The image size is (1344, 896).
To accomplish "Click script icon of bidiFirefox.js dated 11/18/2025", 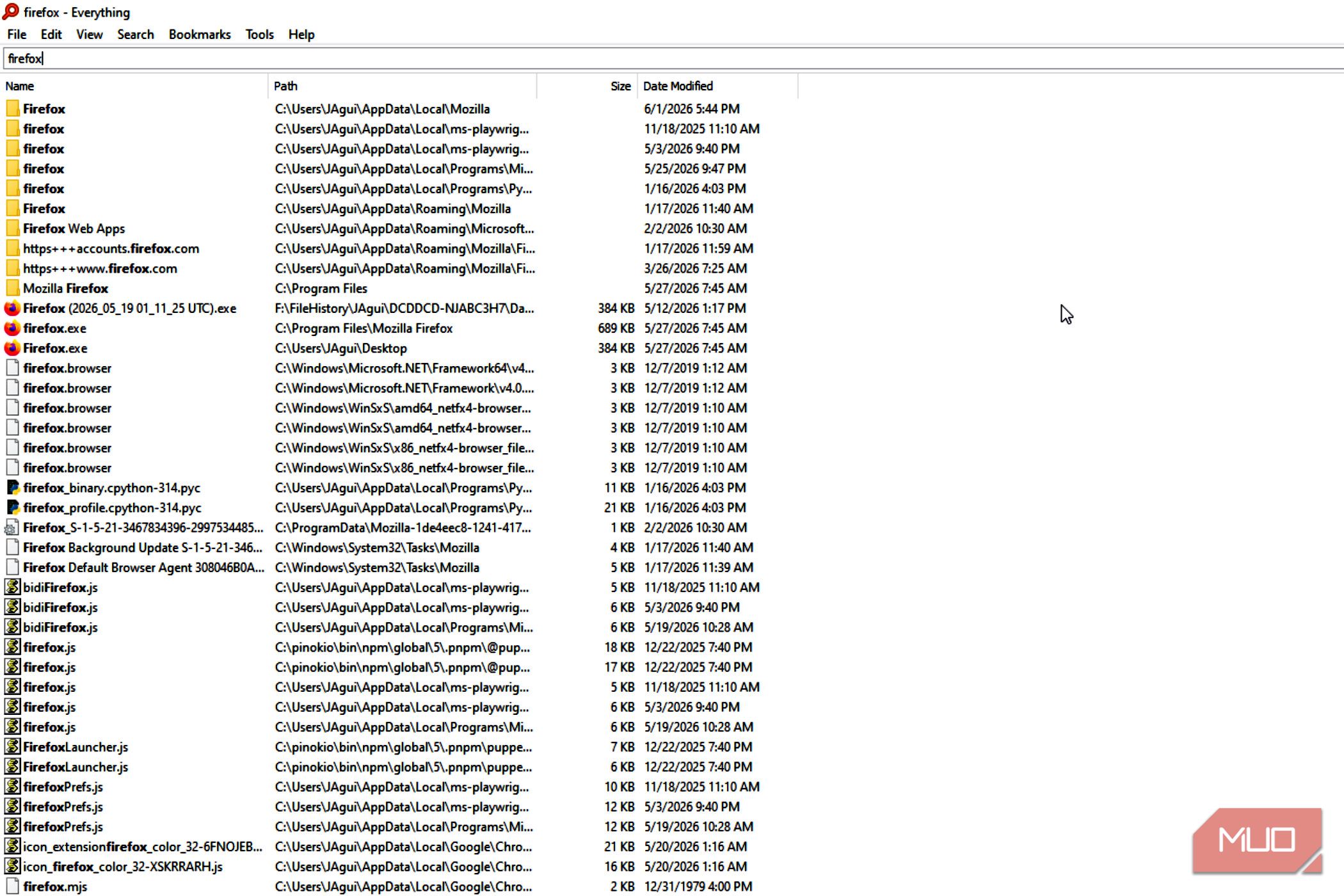I will [x=12, y=587].
